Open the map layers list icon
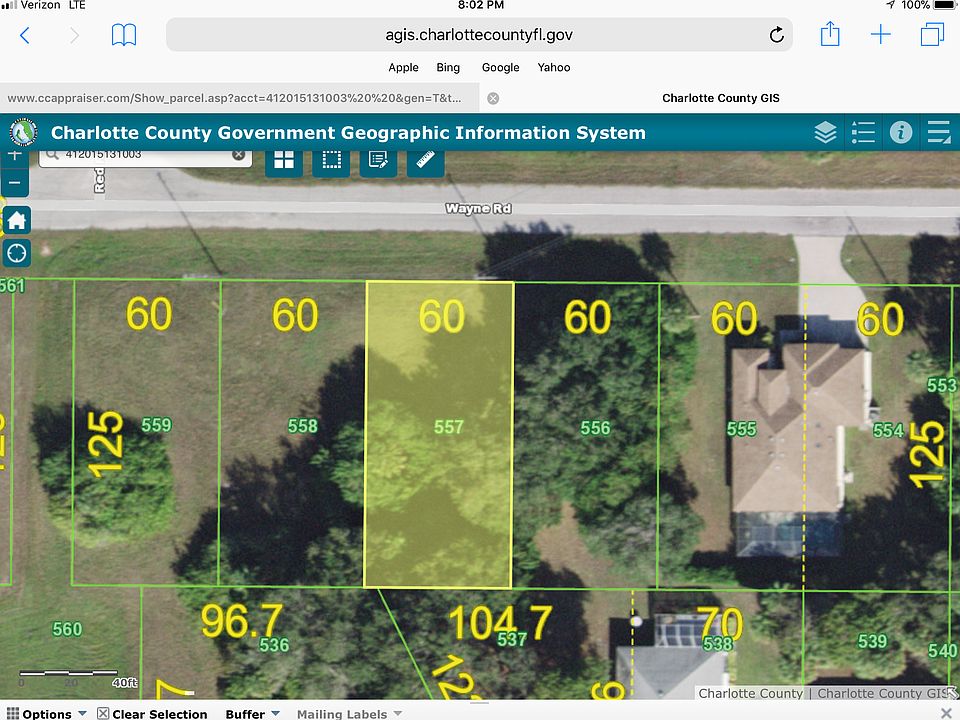This screenshot has height=720, width=960. coord(825,133)
